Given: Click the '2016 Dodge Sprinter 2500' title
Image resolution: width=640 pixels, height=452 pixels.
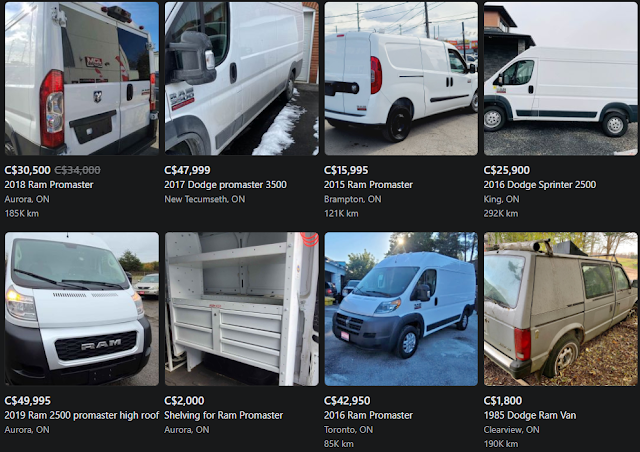Looking at the screenshot, I should point(540,185).
